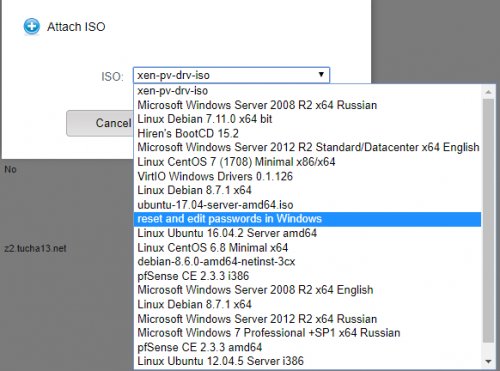Select Microsoft Windows 7 Professional +SP1 x64 Russian
Viewport: 500px width, 371px height.
pos(307,333)
